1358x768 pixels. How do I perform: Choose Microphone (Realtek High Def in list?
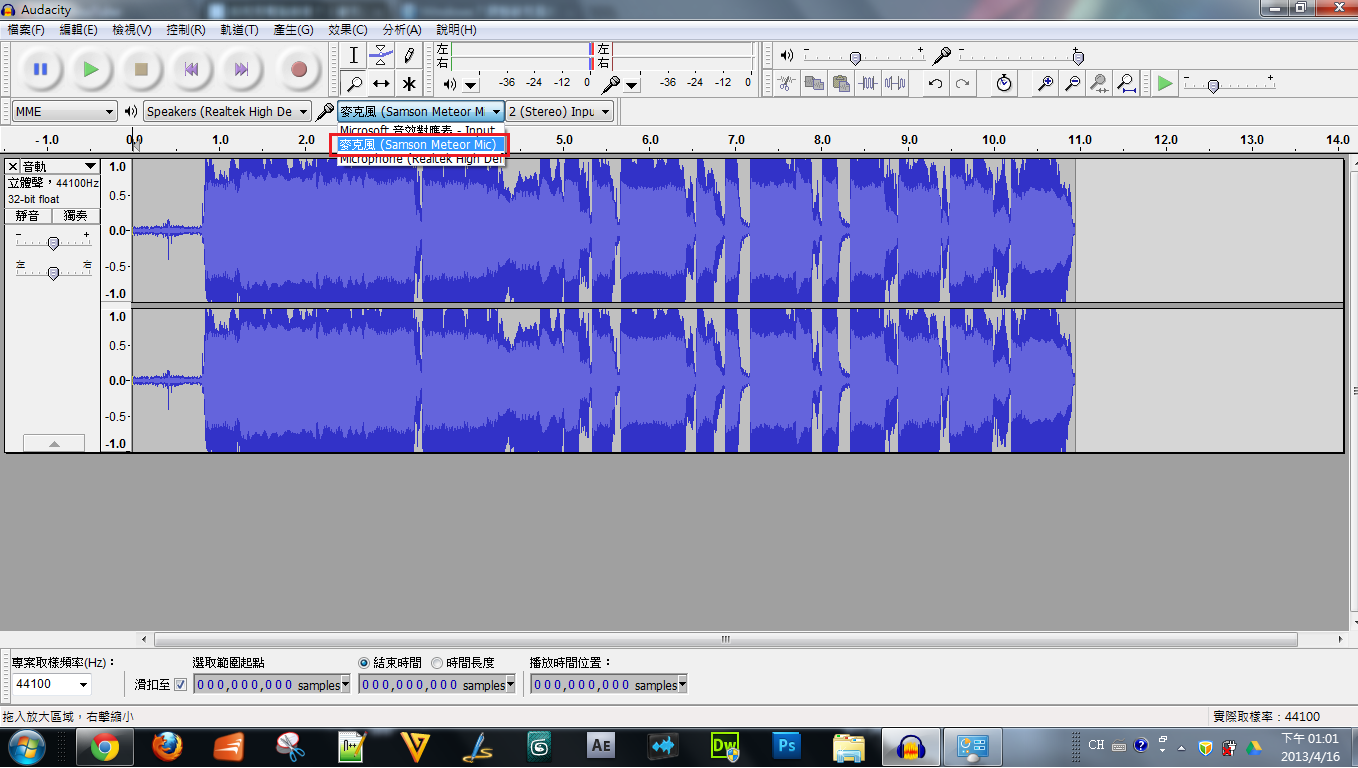[420, 159]
